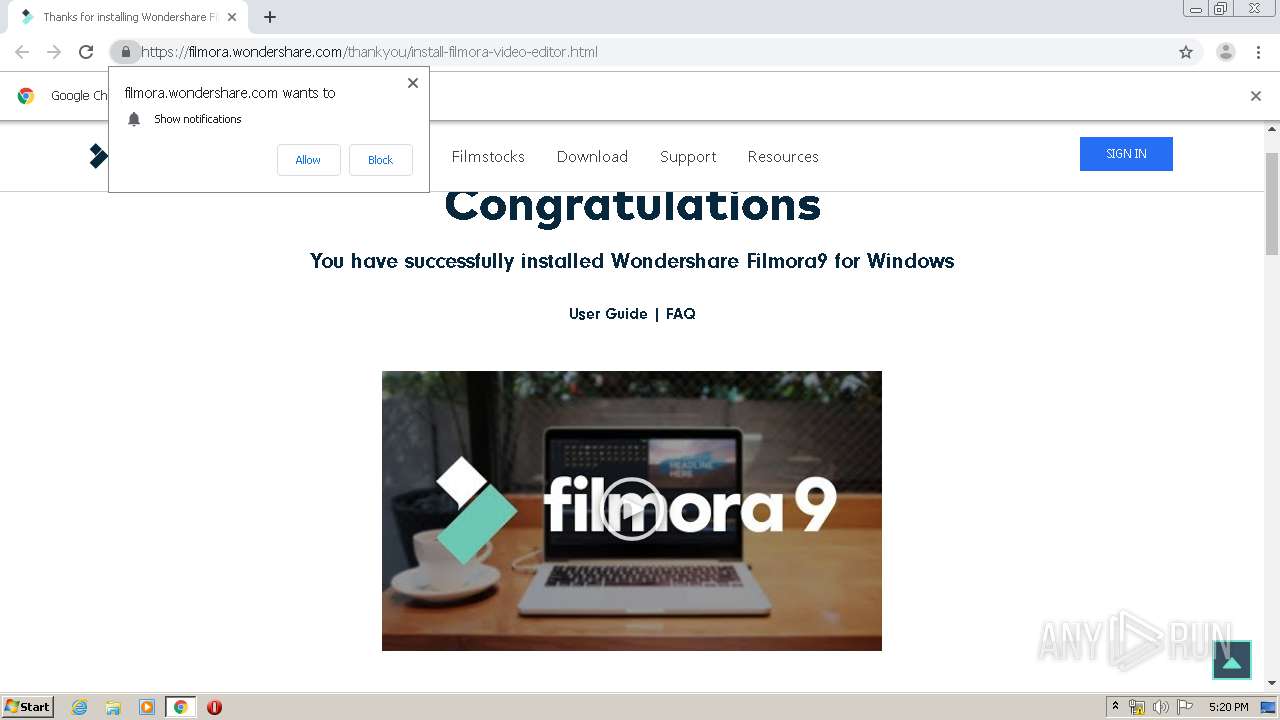This screenshot has height=720, width=1280.
Task: Click the volume speaker tray icon
Action: point(1161,707)
